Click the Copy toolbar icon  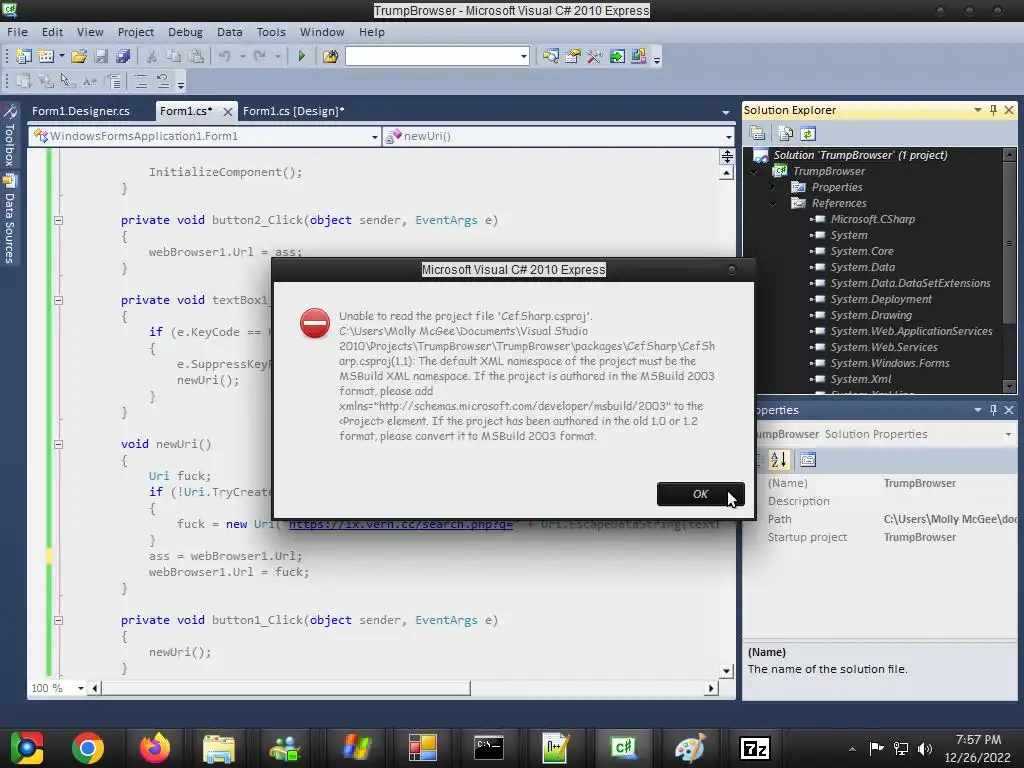(174, 56)
